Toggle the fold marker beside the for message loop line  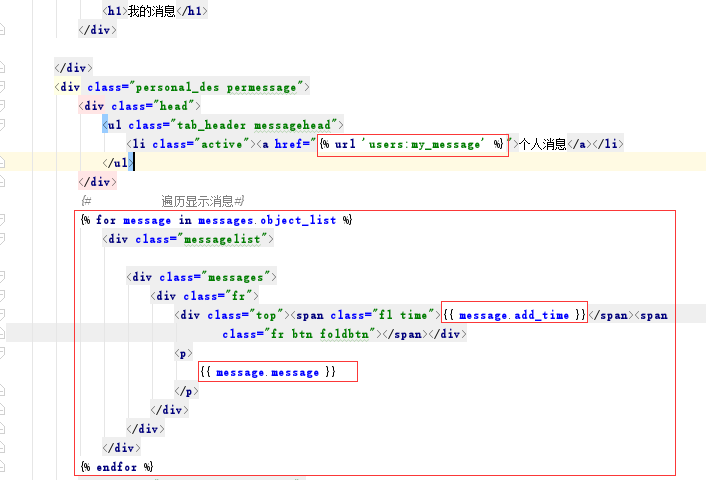2,220
